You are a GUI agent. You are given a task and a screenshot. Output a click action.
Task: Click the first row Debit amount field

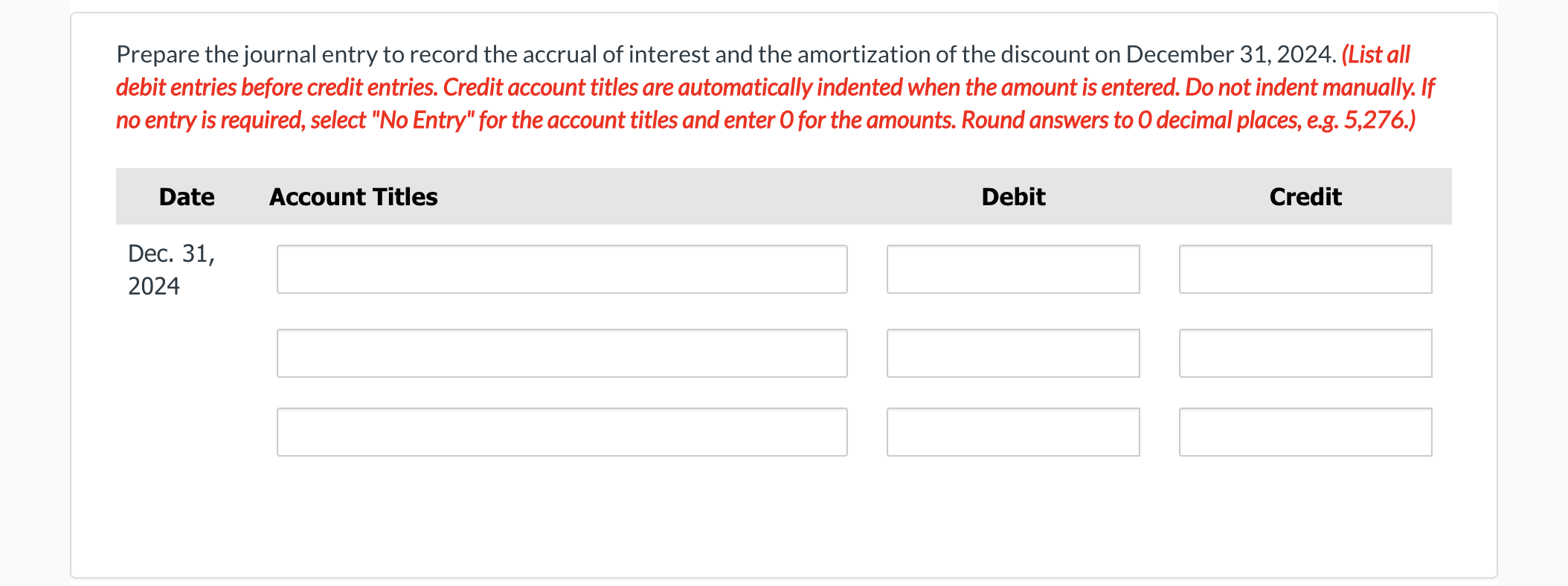(1012, 268)
